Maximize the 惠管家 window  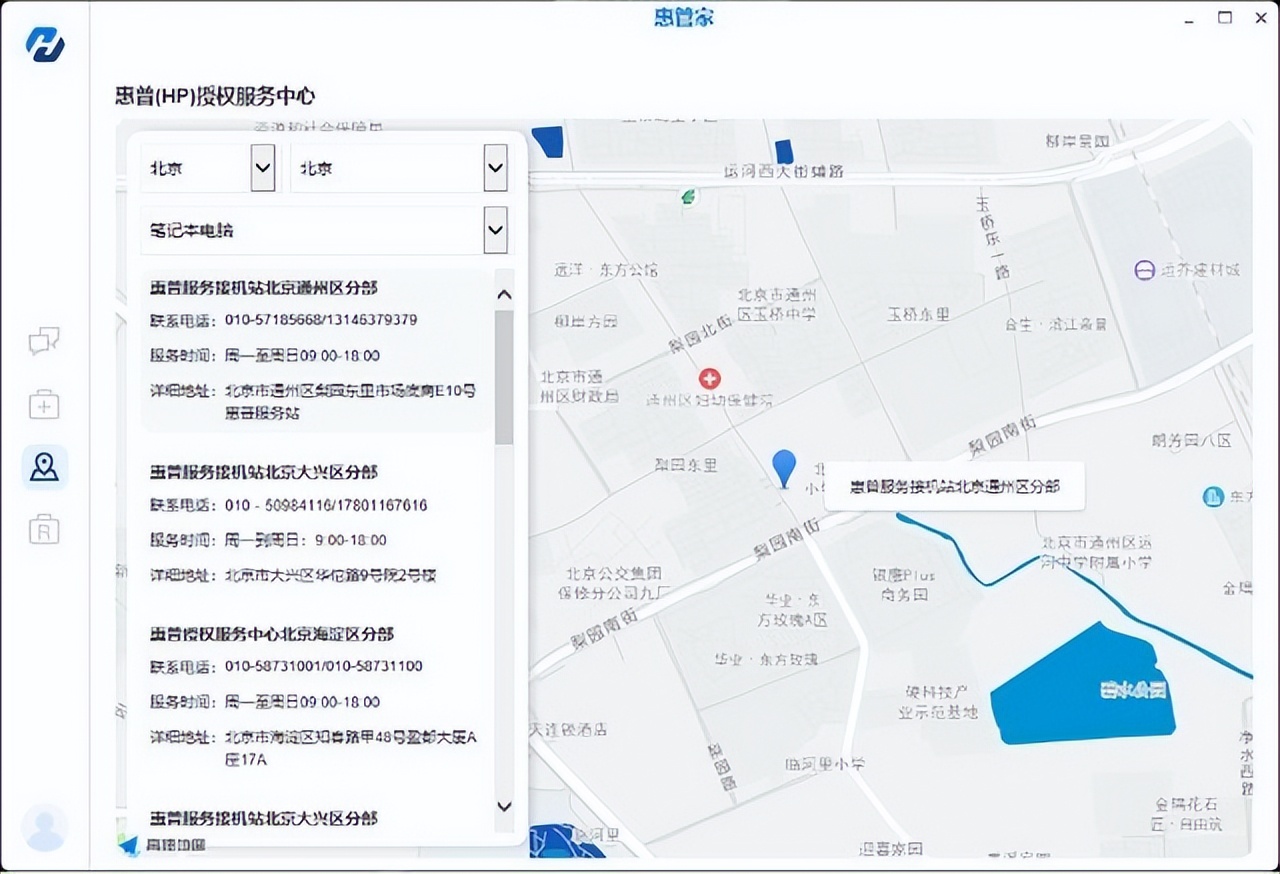point(1225,18)
